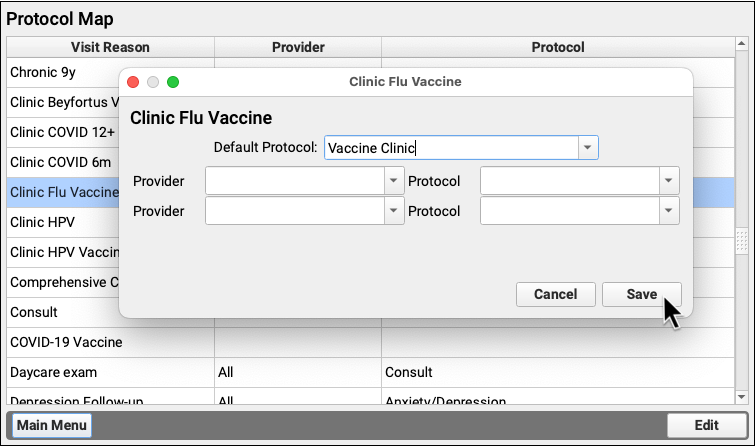Open the Main Menu

coord(52,425)
